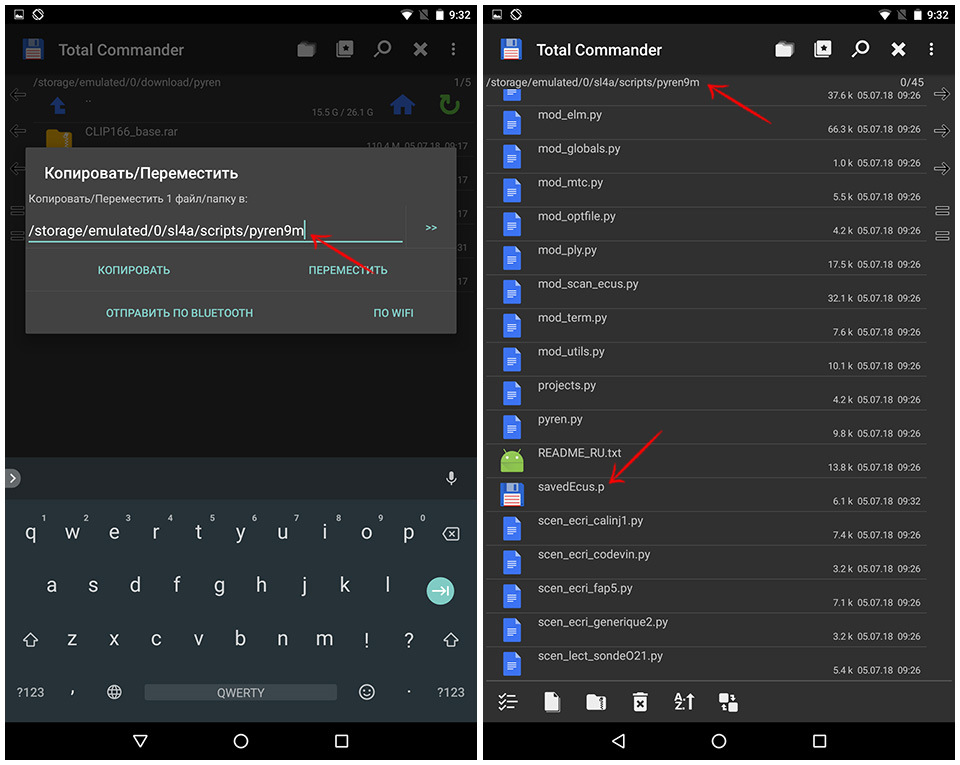Select mod_ply.py file
Image resolution: width=960 pixels, height=765 pixels.
(x=706, y=258)
